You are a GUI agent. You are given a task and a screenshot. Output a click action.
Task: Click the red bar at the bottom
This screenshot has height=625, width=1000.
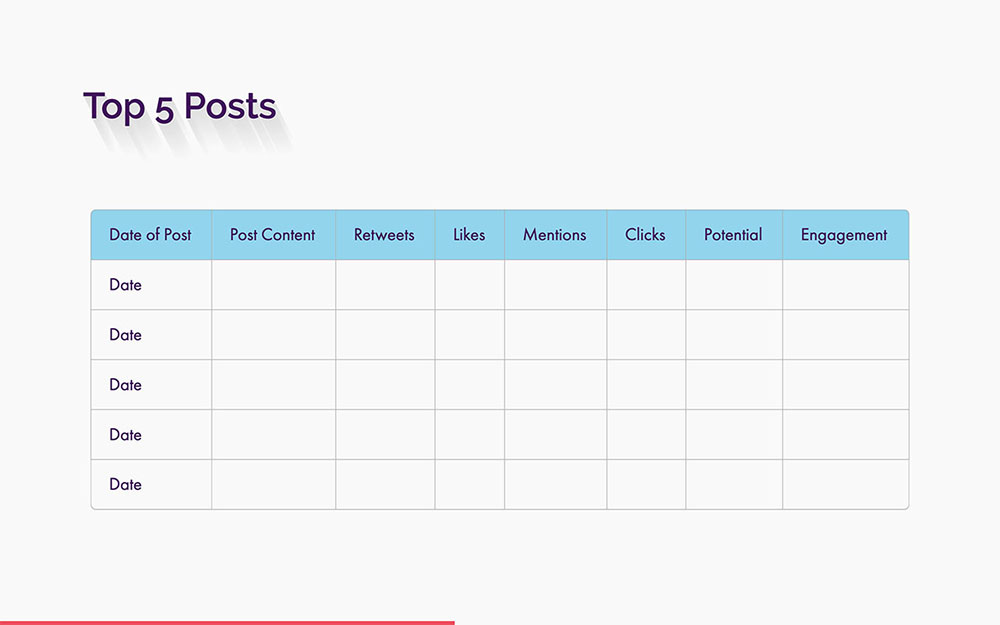tap(227, 621)
